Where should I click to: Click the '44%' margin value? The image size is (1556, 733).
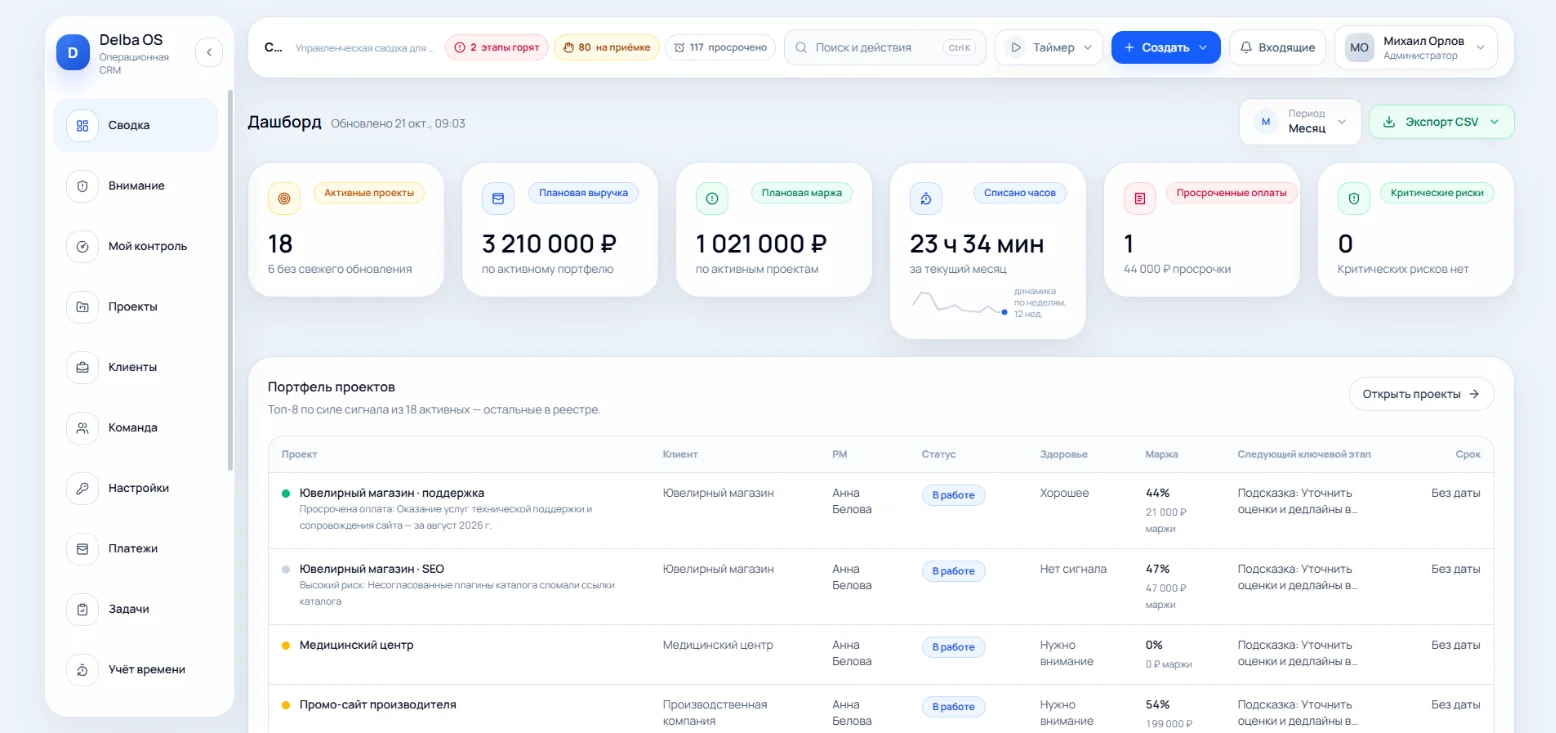pyautogui.click(x=1158, y=493)
